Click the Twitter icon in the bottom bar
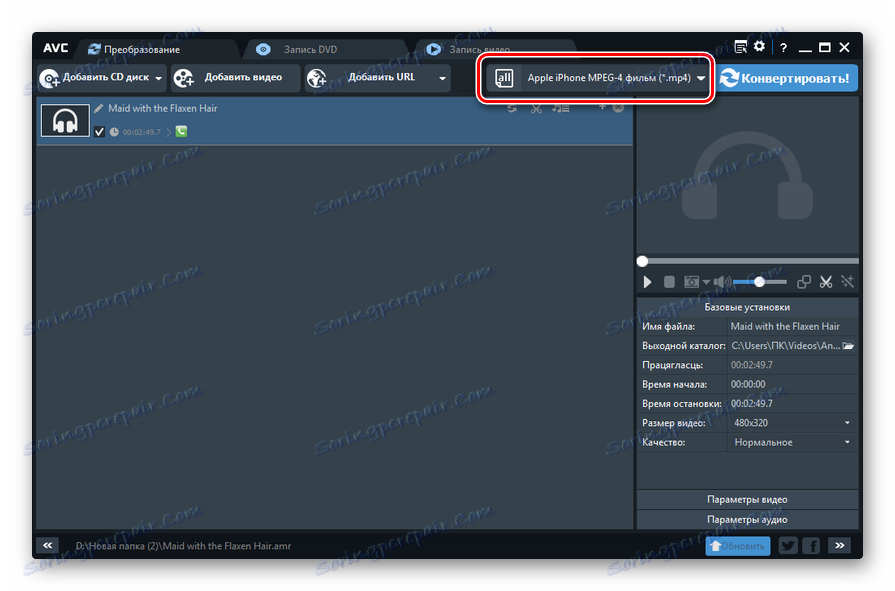The width and height of the screenshot is (895, 591). [x=788, y=546]
